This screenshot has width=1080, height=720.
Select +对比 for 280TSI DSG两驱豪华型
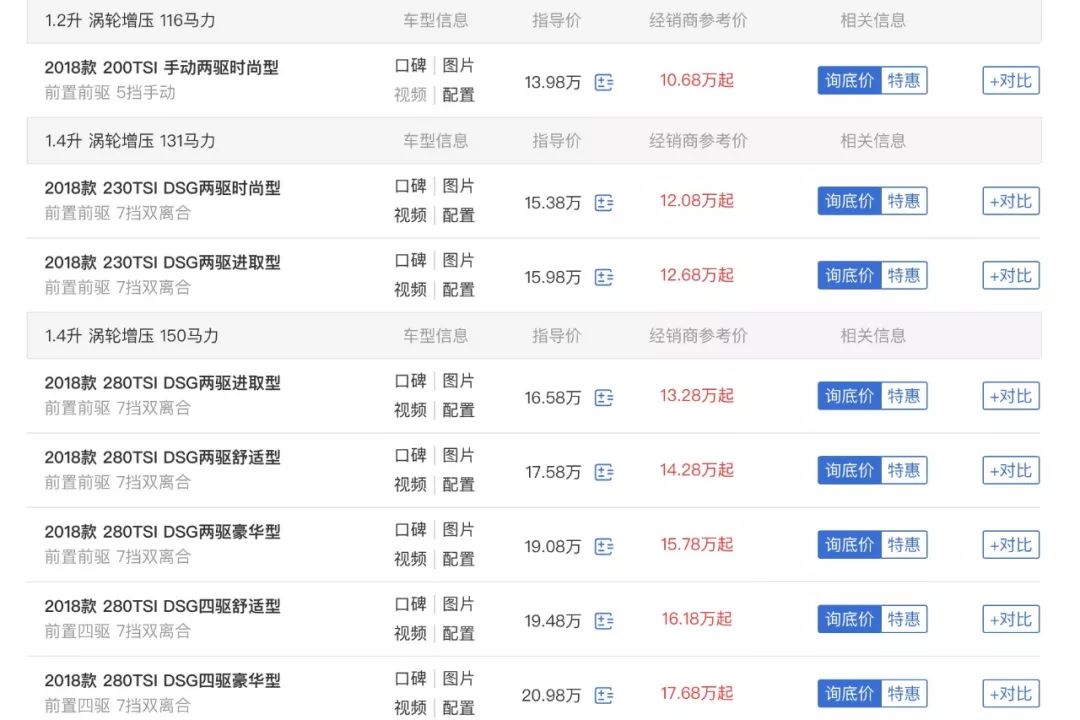1010,545
